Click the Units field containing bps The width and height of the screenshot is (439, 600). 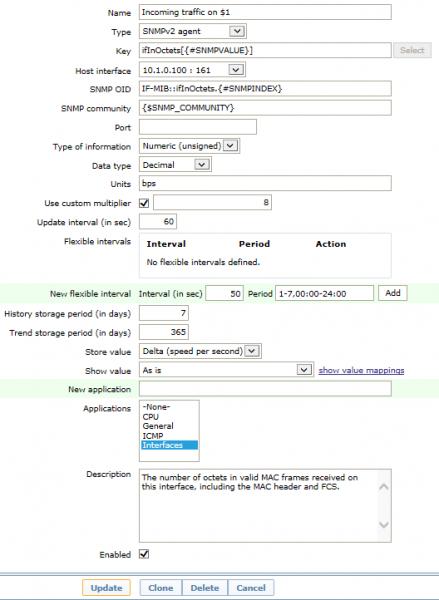(265, 183)
